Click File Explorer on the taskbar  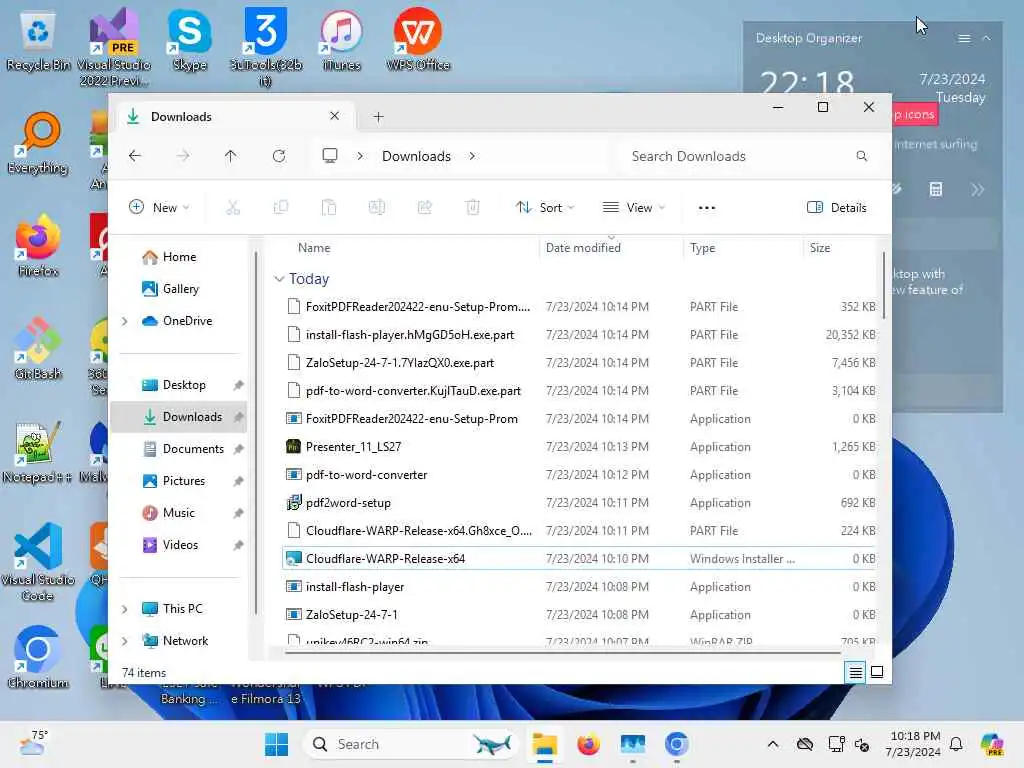[x=544, y=744]
